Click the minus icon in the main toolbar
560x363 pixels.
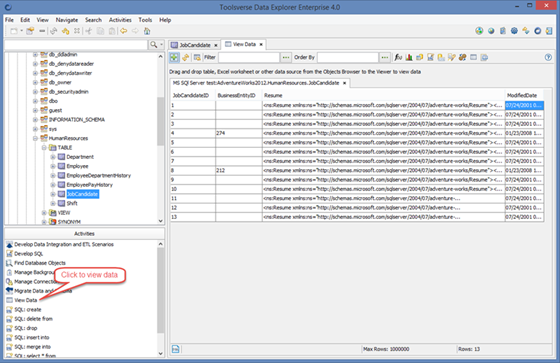42,31
